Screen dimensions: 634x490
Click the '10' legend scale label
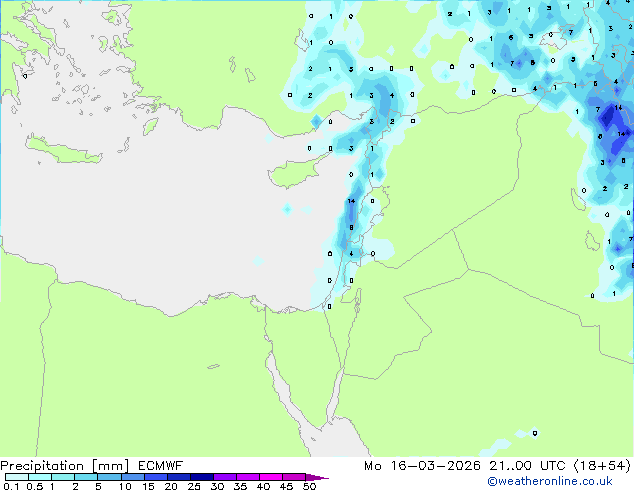[x=125, y=486]
